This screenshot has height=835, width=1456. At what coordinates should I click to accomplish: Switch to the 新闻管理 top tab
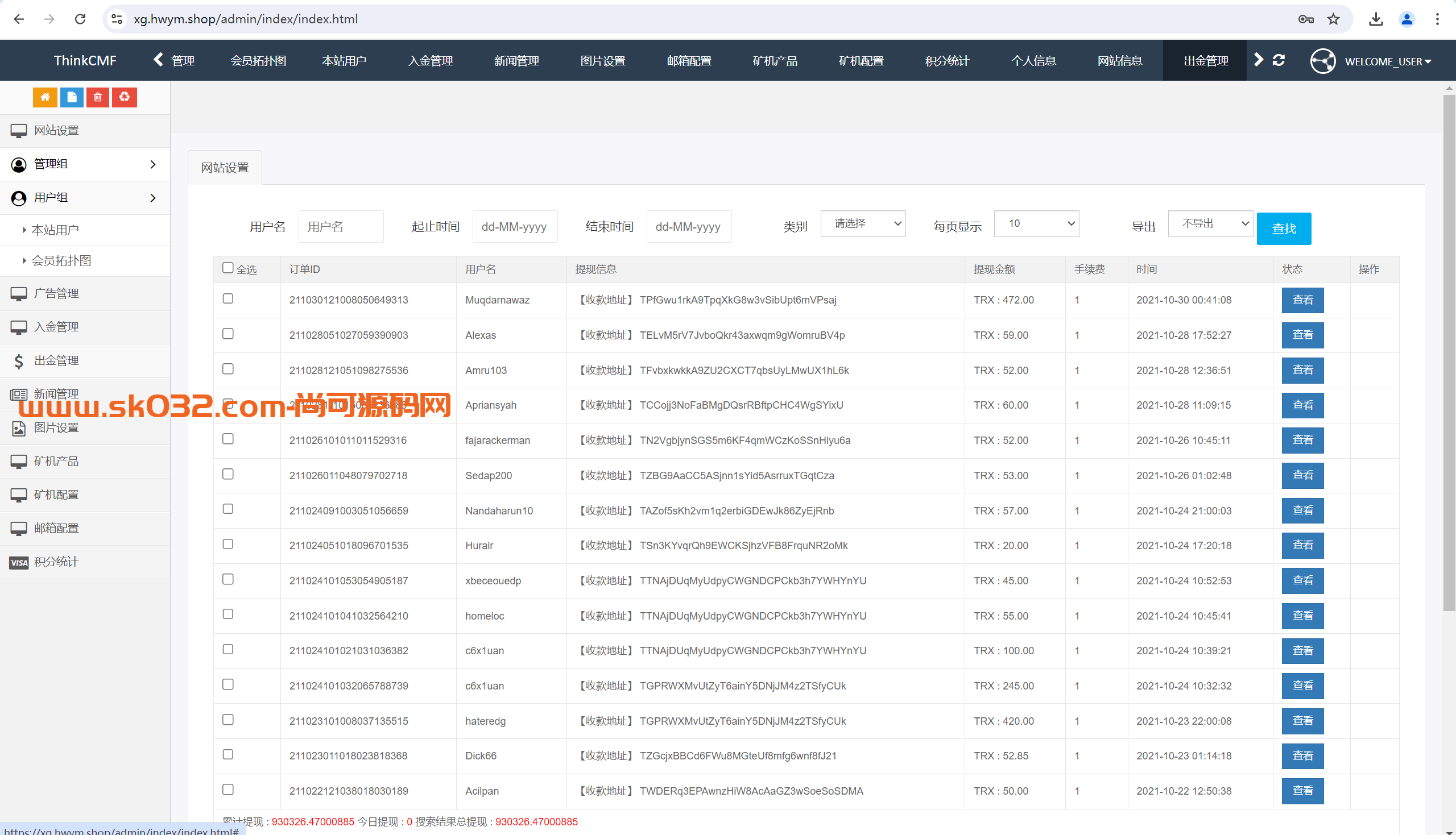517,60
